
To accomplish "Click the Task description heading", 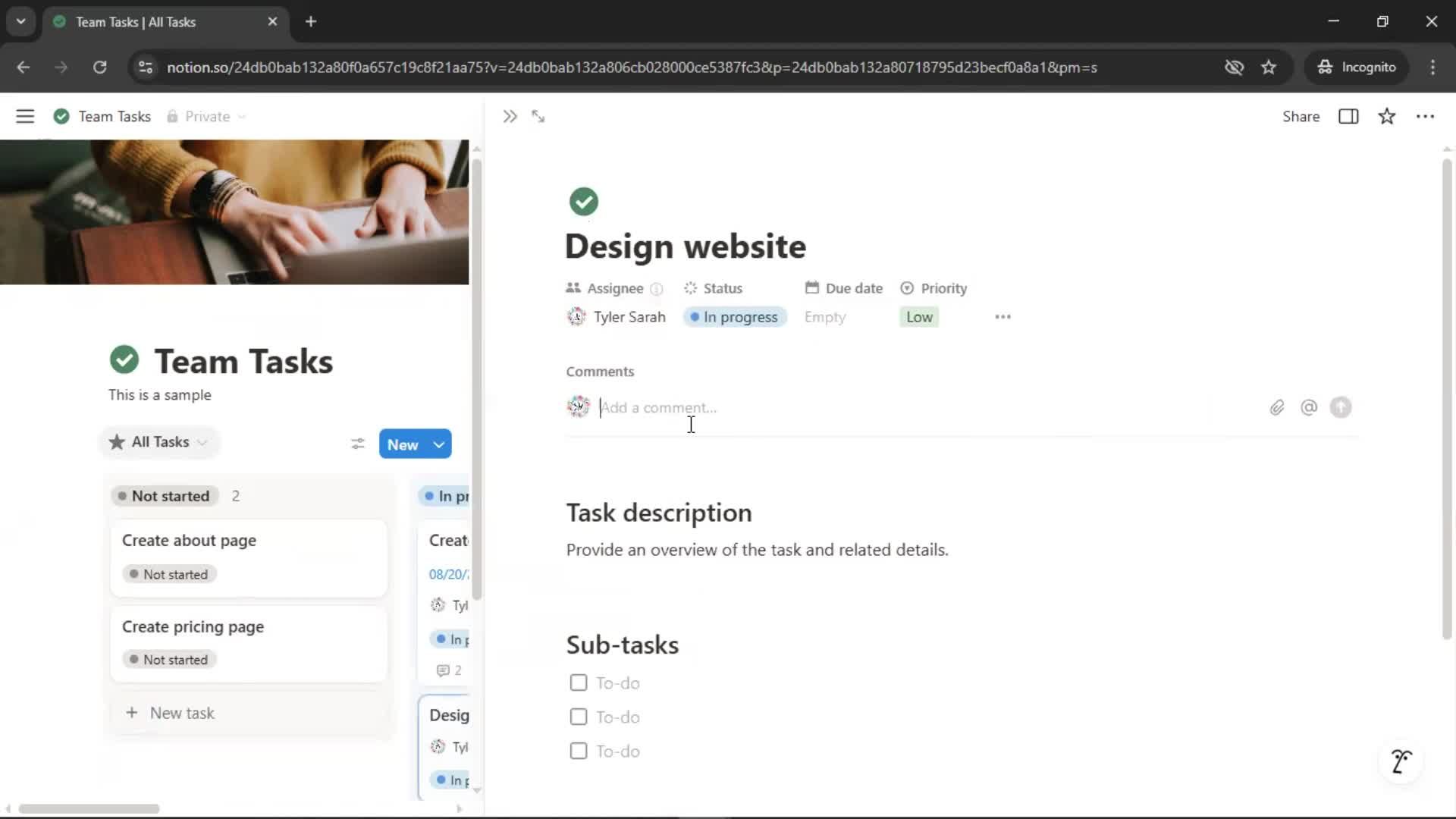I will pos(659,513).
